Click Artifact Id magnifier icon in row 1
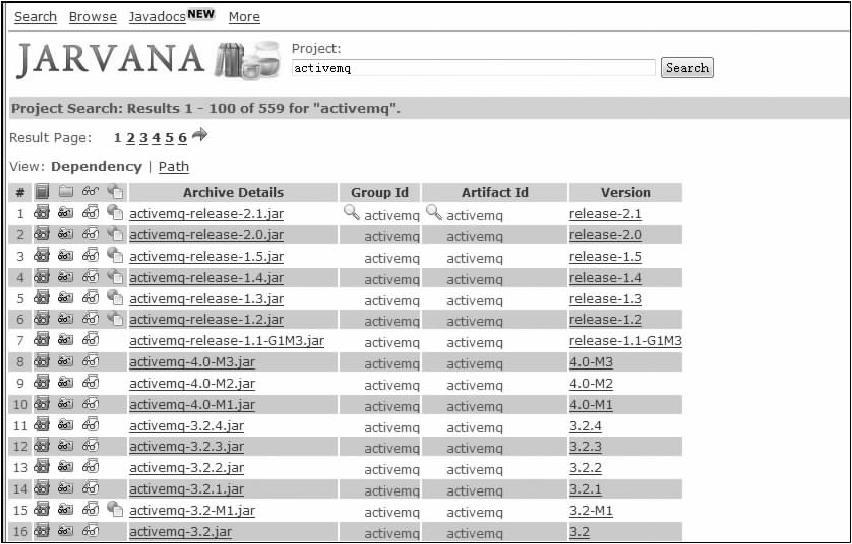 [433, 212]
